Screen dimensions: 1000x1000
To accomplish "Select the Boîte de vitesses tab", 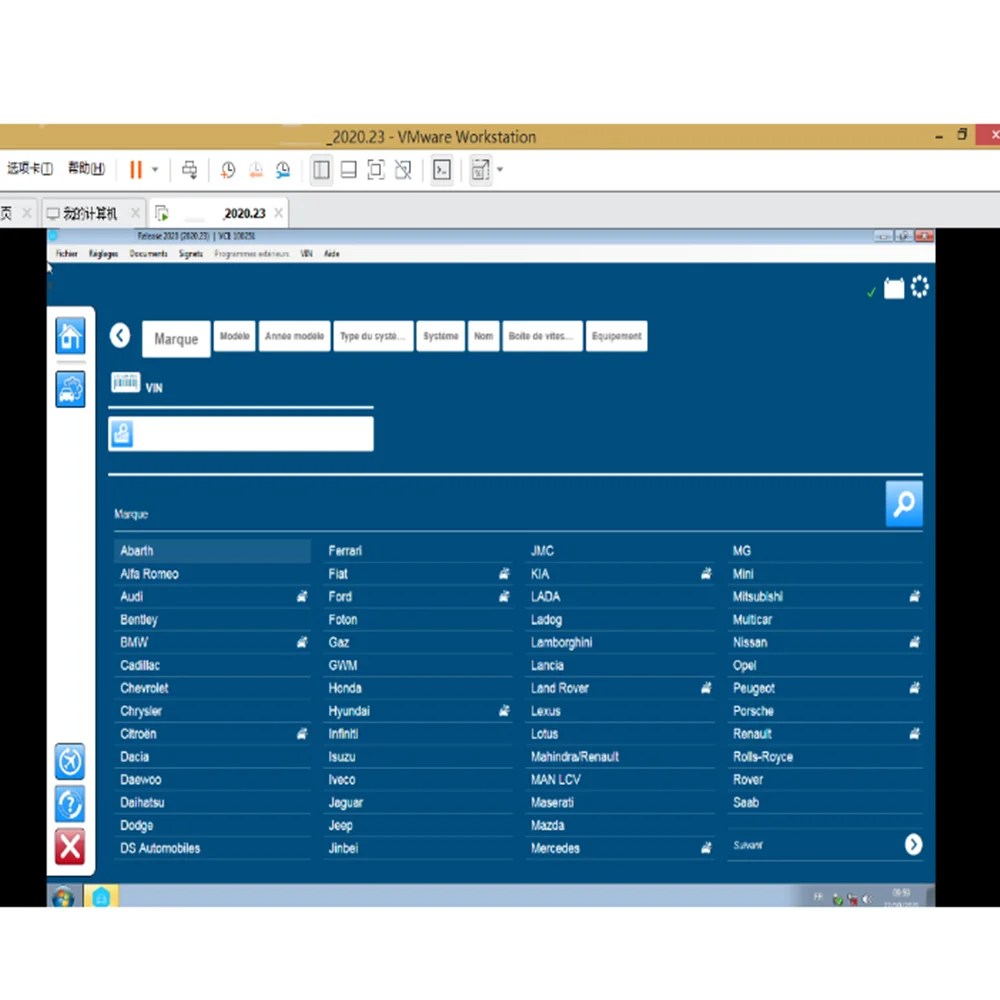I will [x=542, y=336].
